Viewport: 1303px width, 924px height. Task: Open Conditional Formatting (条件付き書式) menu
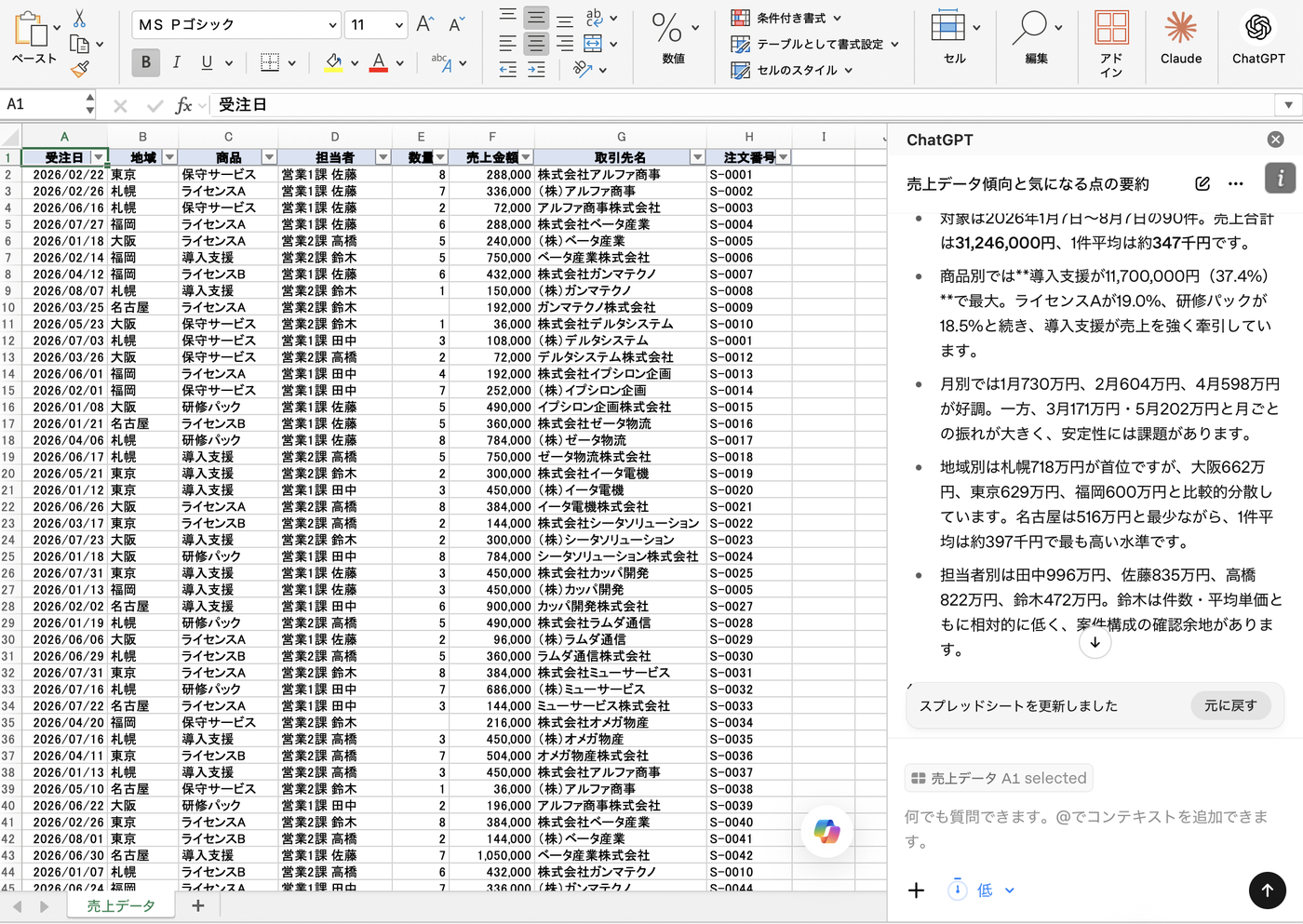click(786, 18)
